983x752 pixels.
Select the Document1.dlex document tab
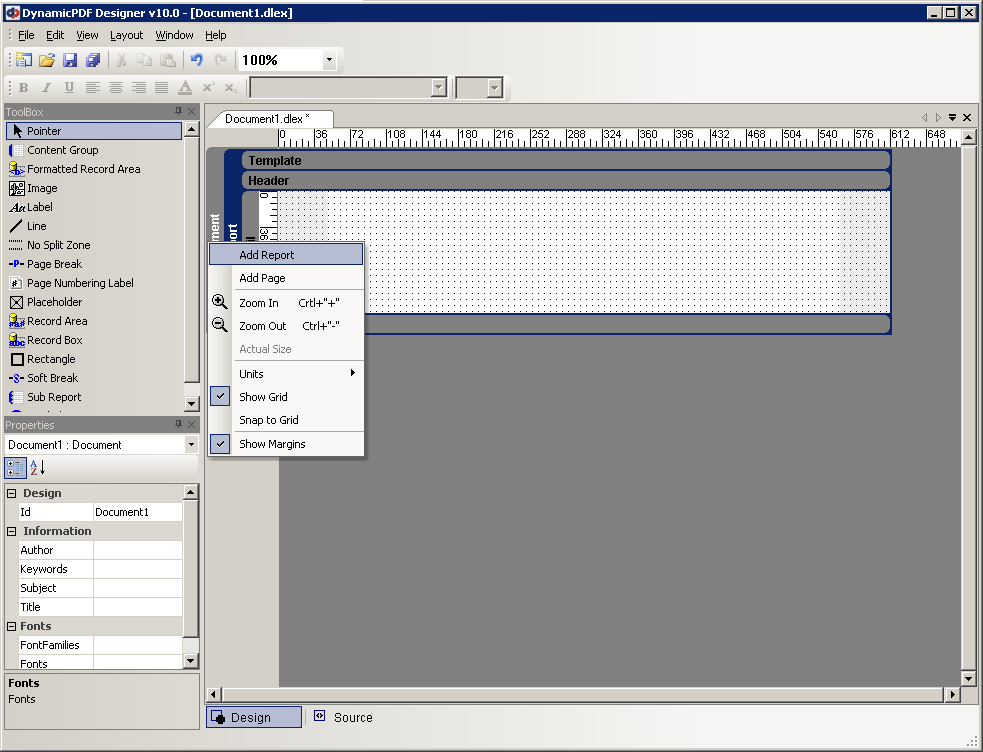tap(270, 118)
